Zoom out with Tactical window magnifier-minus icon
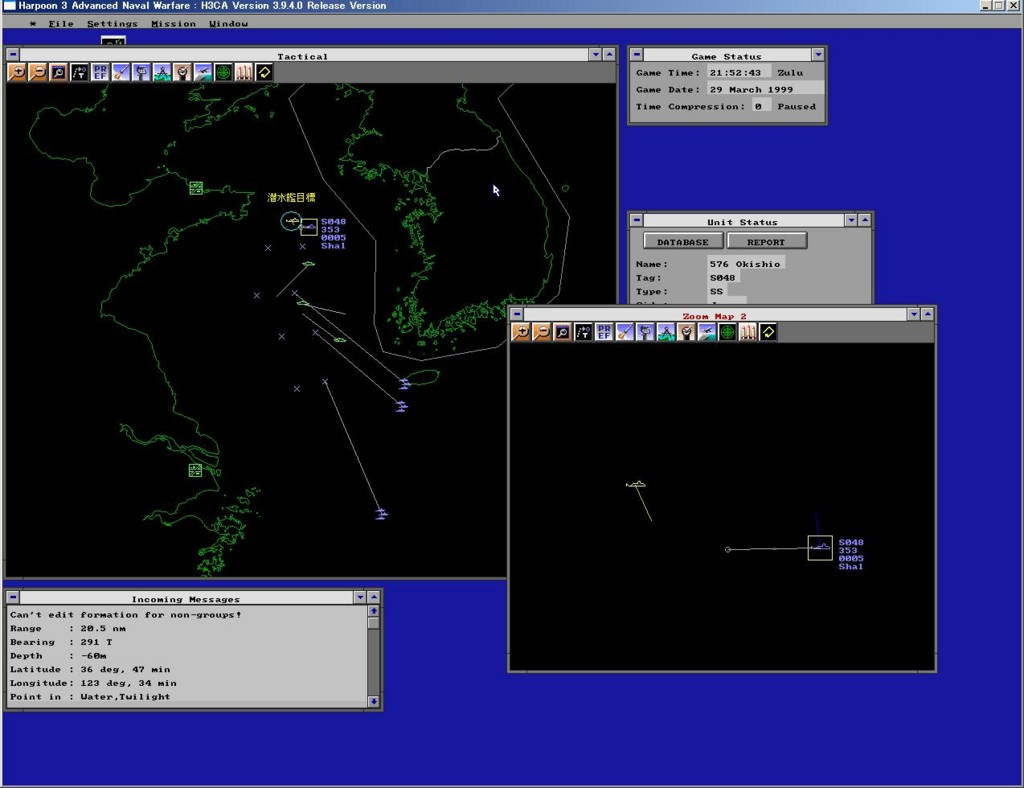 pyautogui.click(x=37, y=72)
